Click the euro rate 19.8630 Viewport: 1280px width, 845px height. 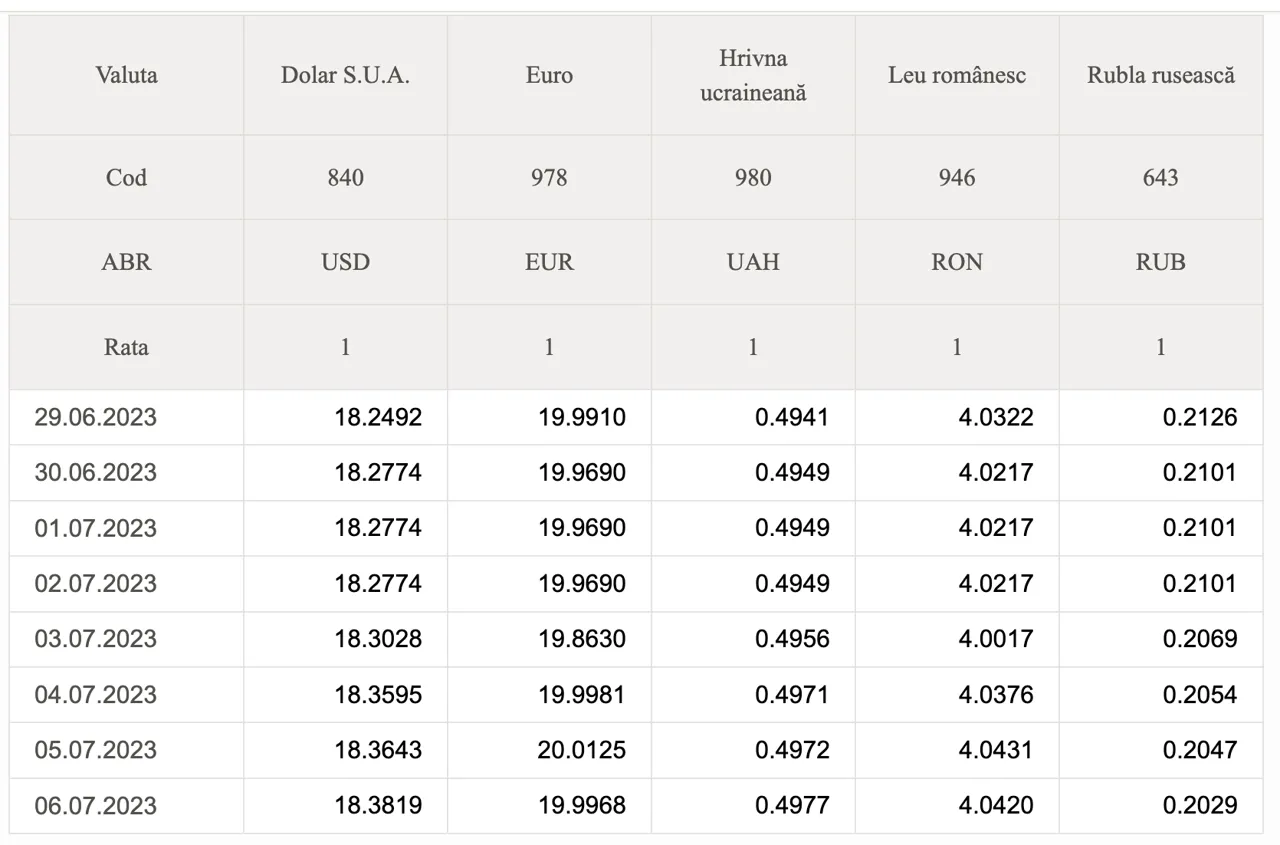point(582,639)
